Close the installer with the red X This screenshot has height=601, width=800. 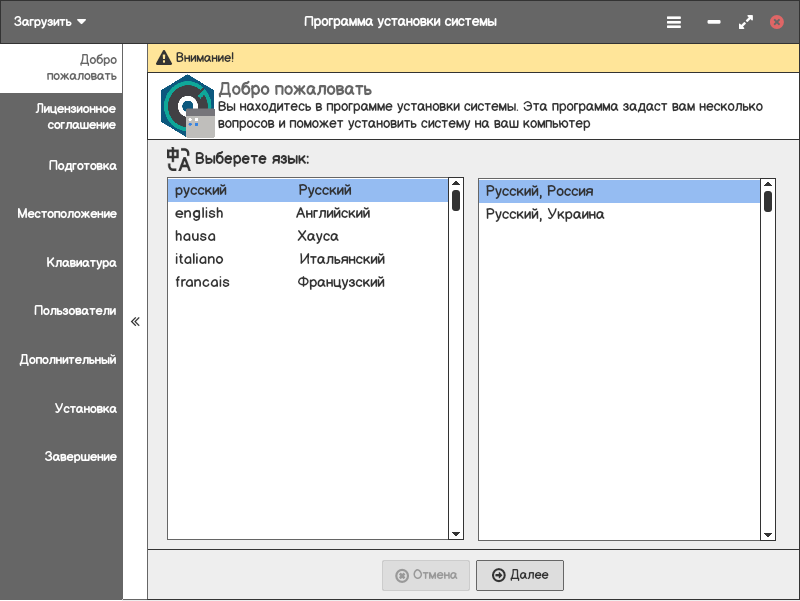click(x=777, y=22)
